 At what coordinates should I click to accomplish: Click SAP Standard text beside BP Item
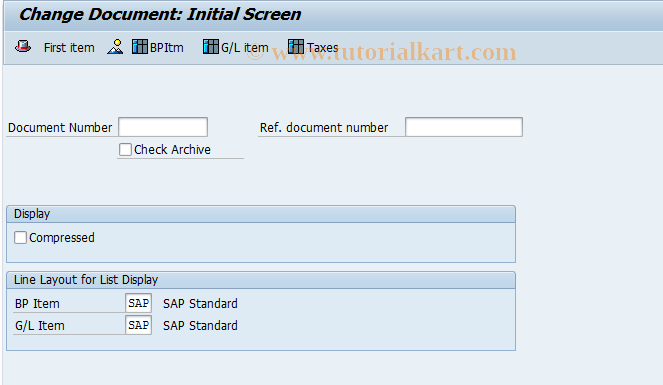(200, 303)
